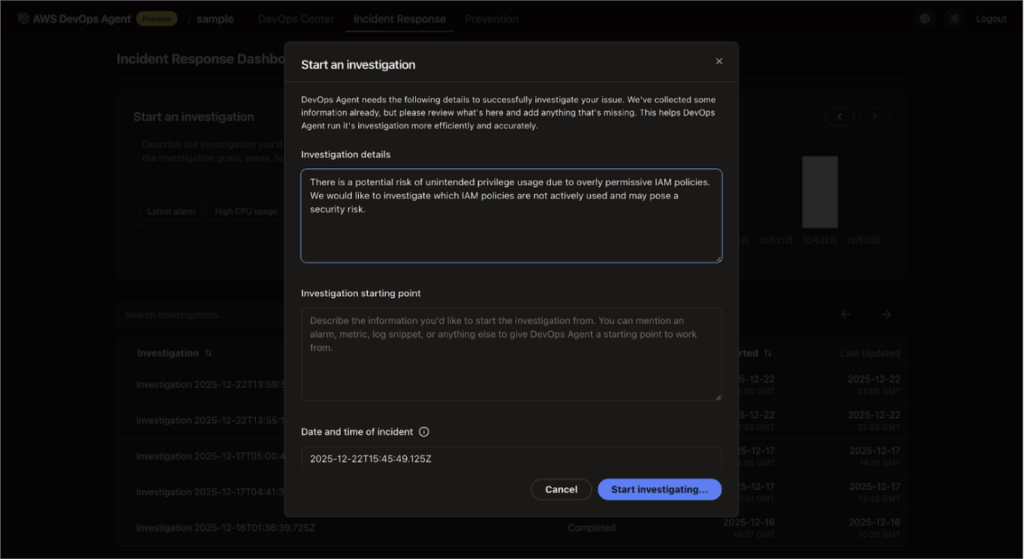The height and width of the screenshot is (559, 1024).
Task: Click the info icon beside Date and time of incident
Action: pyautogui.click(x=424, y=432)
